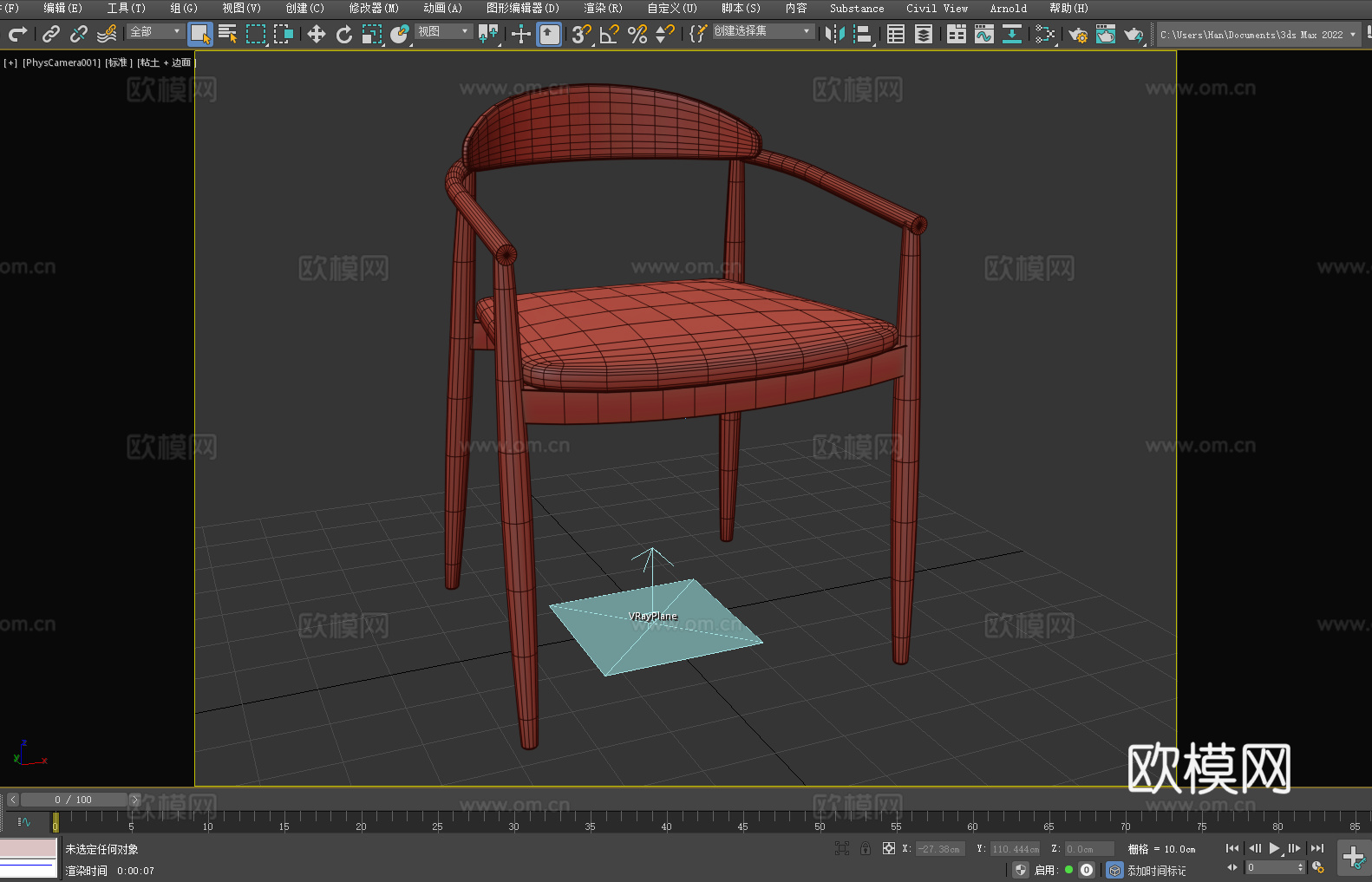Image resolution: width=1372 pixels, height=882 pixels.
Task: Open the 帮助(H) menu
Action: click(1068, 8)
